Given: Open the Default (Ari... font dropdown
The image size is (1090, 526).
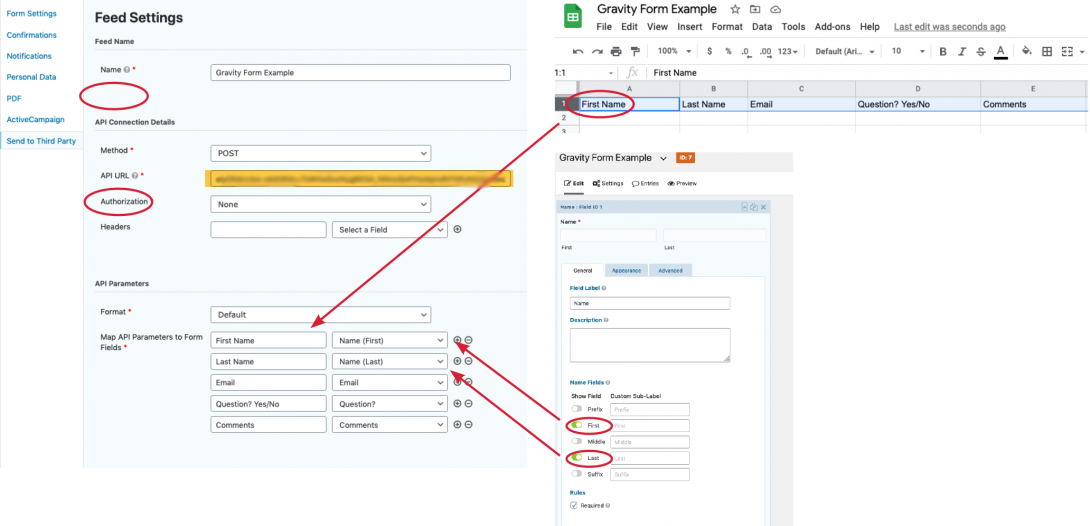Looking at the screenshot, I should click(845, 51).
